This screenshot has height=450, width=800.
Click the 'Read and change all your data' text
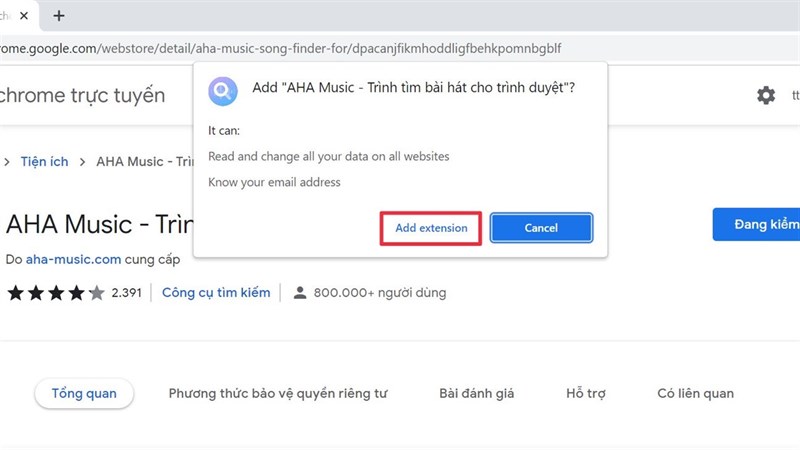point(329,156)
